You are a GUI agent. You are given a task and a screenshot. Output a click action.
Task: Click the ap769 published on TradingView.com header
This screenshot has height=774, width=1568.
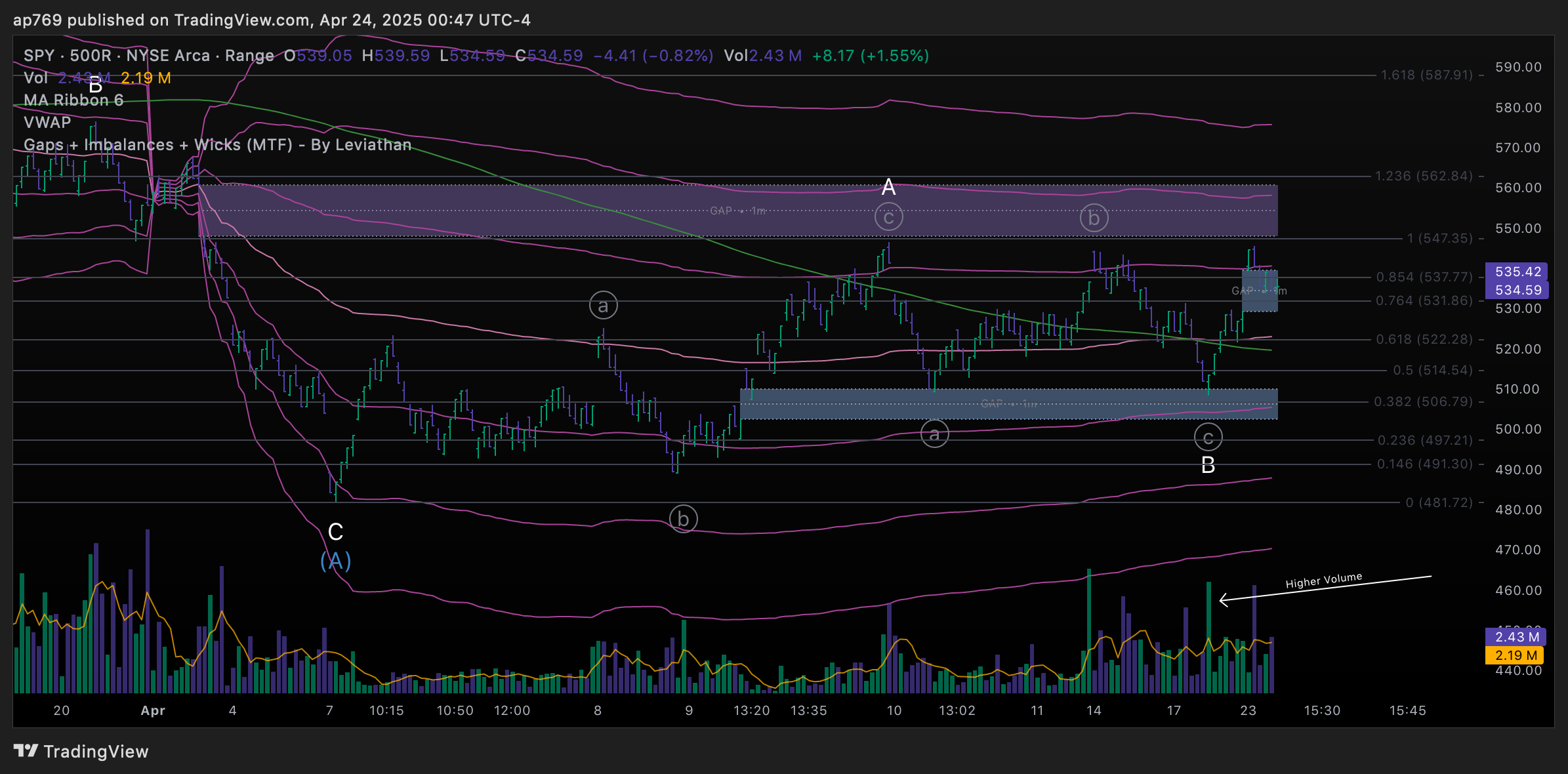click(x=272, y=20)
